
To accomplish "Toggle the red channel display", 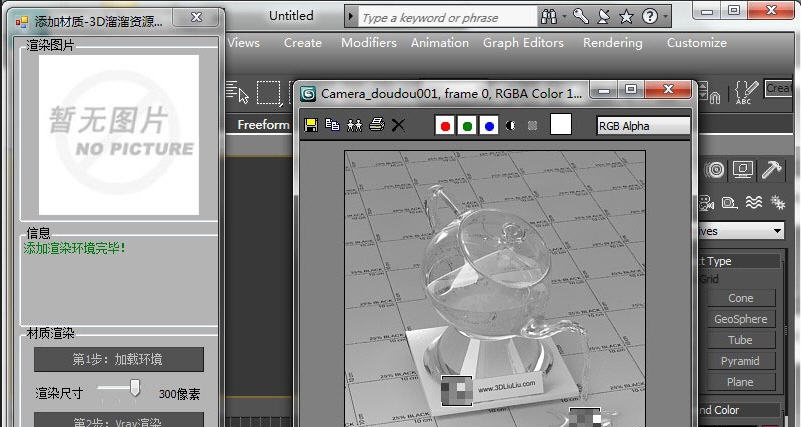I will click(445, 125).
